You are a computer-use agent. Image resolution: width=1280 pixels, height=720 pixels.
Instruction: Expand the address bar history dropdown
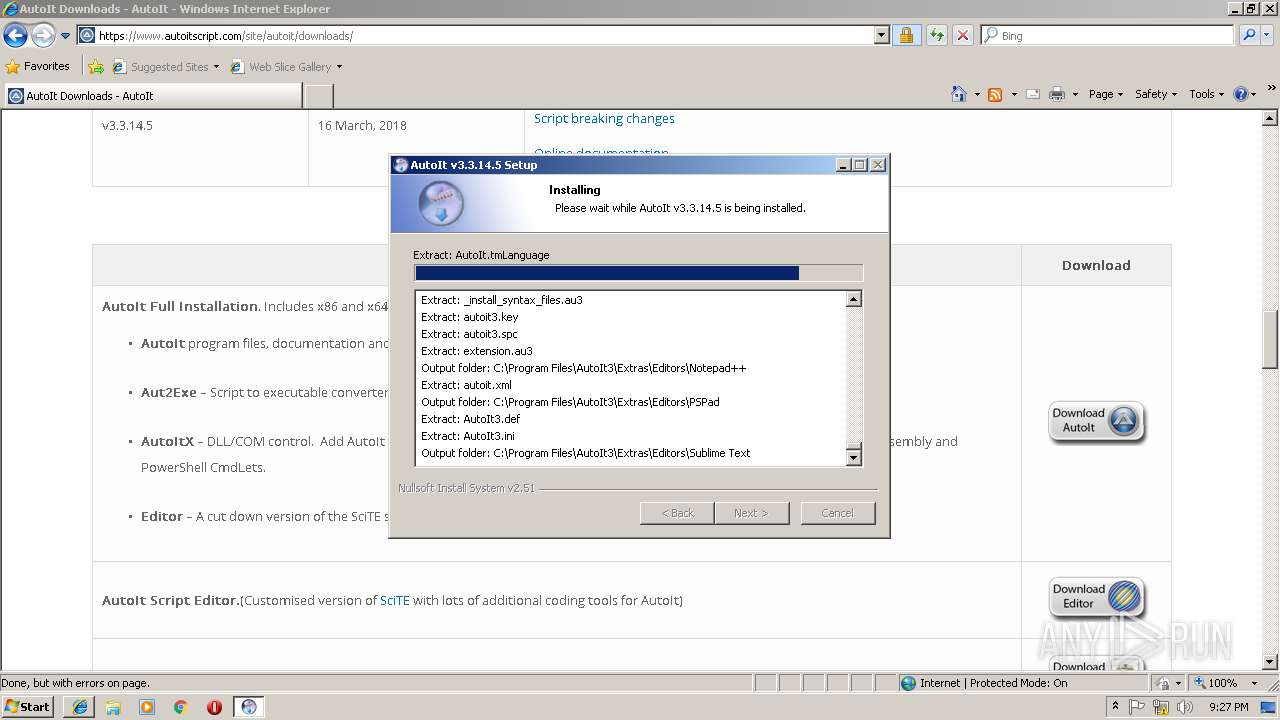881,36
